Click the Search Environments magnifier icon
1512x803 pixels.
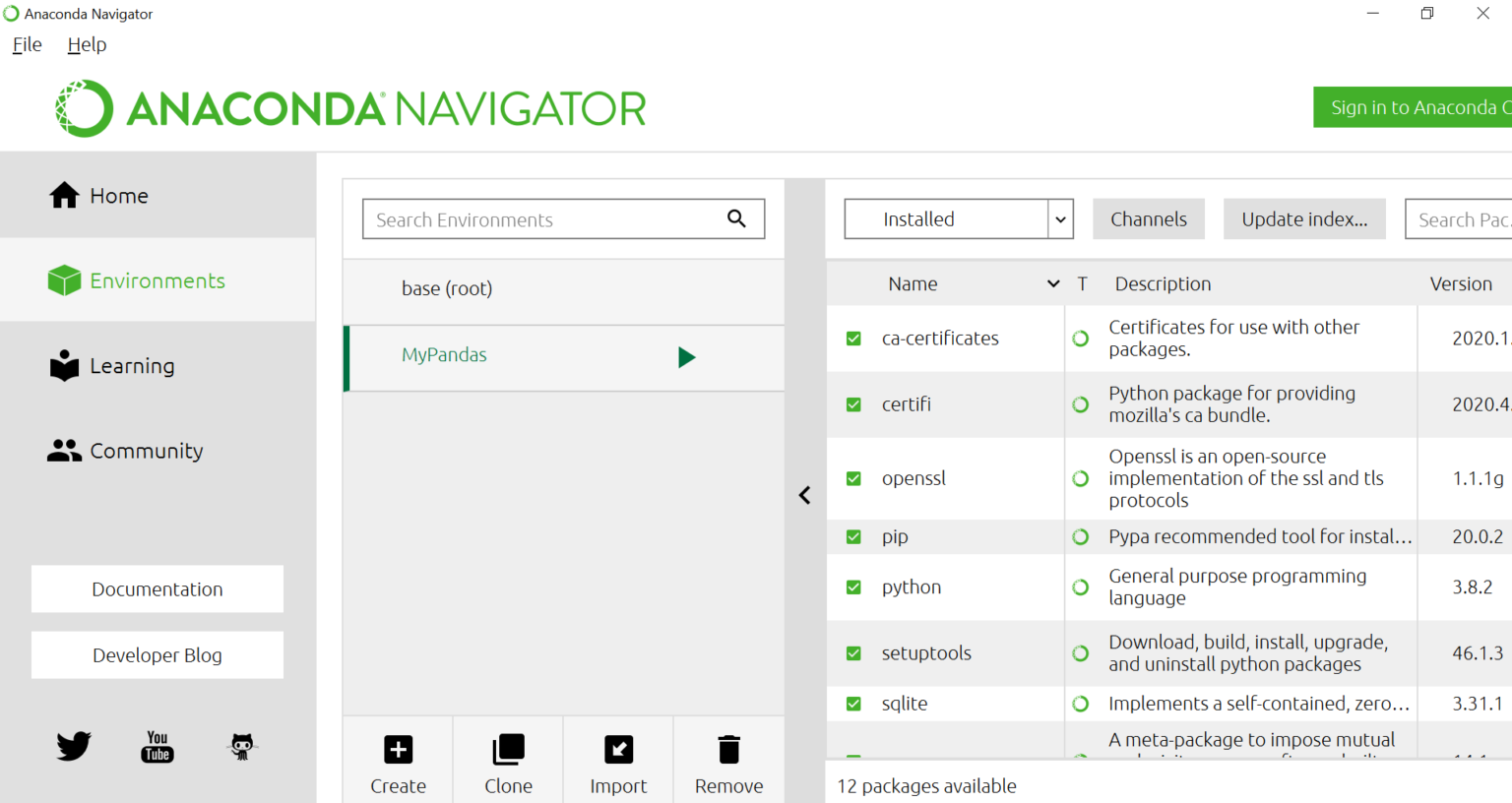pyautogui.click(x=736, y=218)
